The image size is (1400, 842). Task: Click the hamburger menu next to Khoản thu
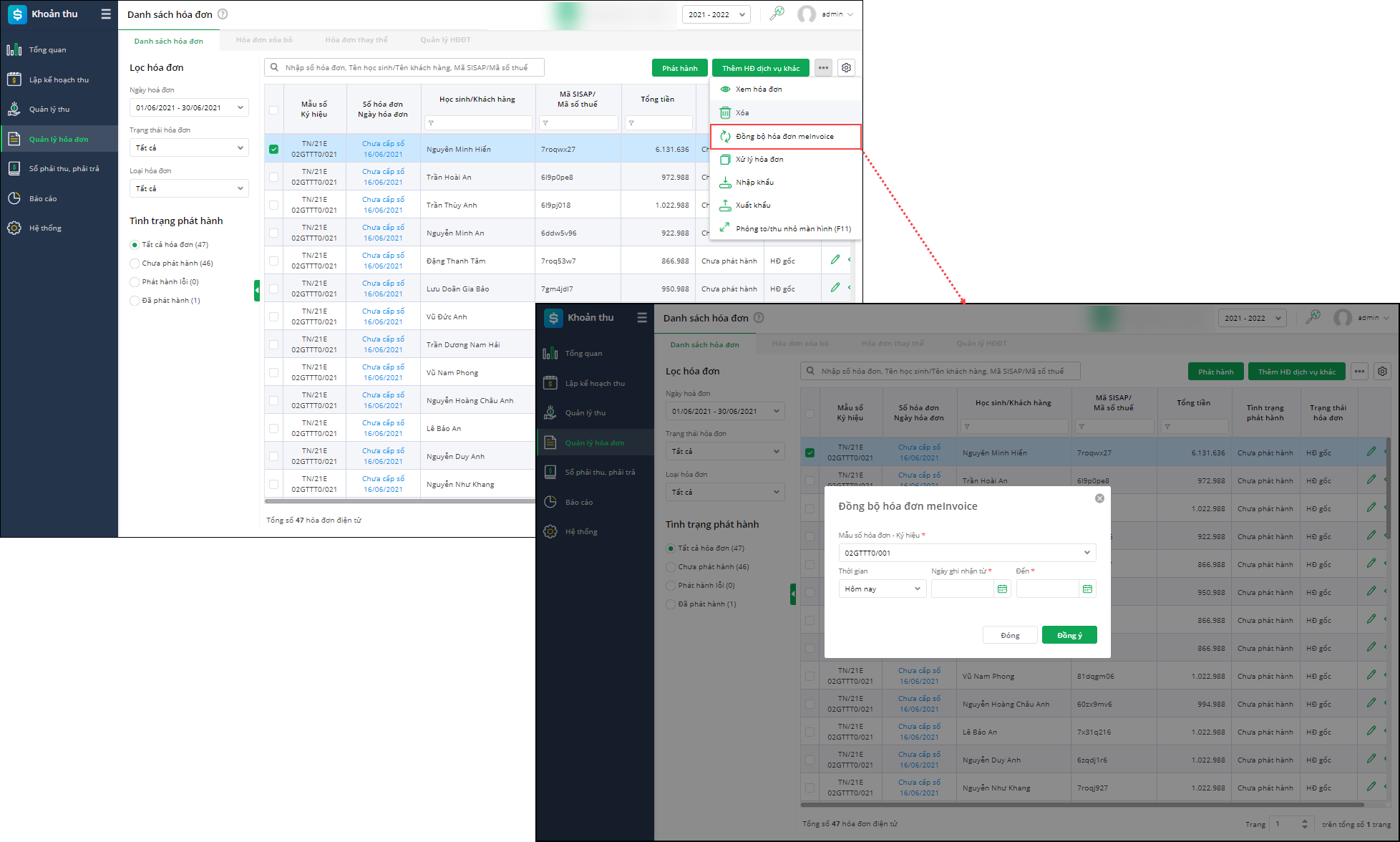(x=106, y=14)
